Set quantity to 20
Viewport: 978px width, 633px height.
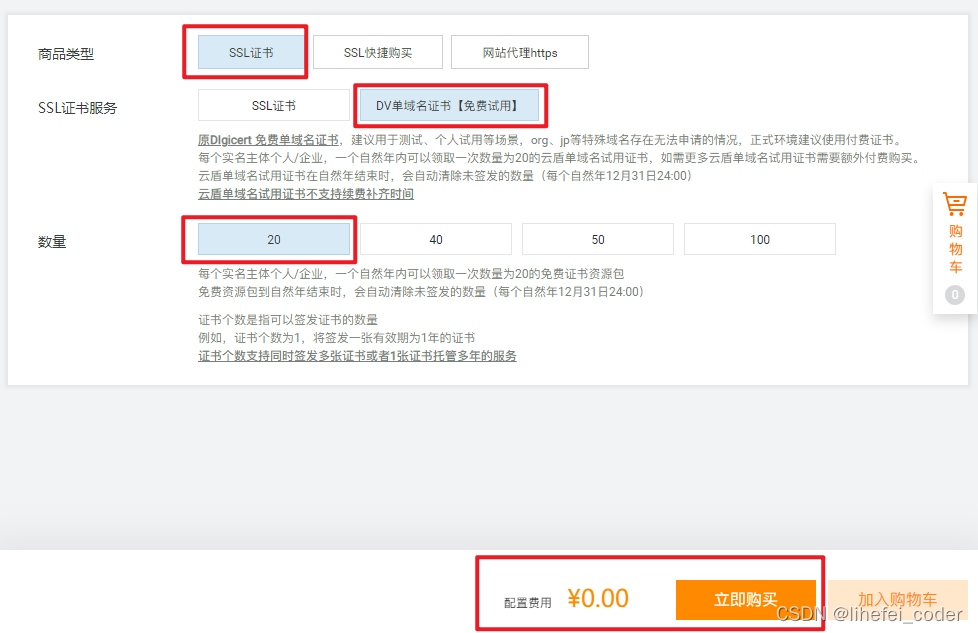point(274,239)
